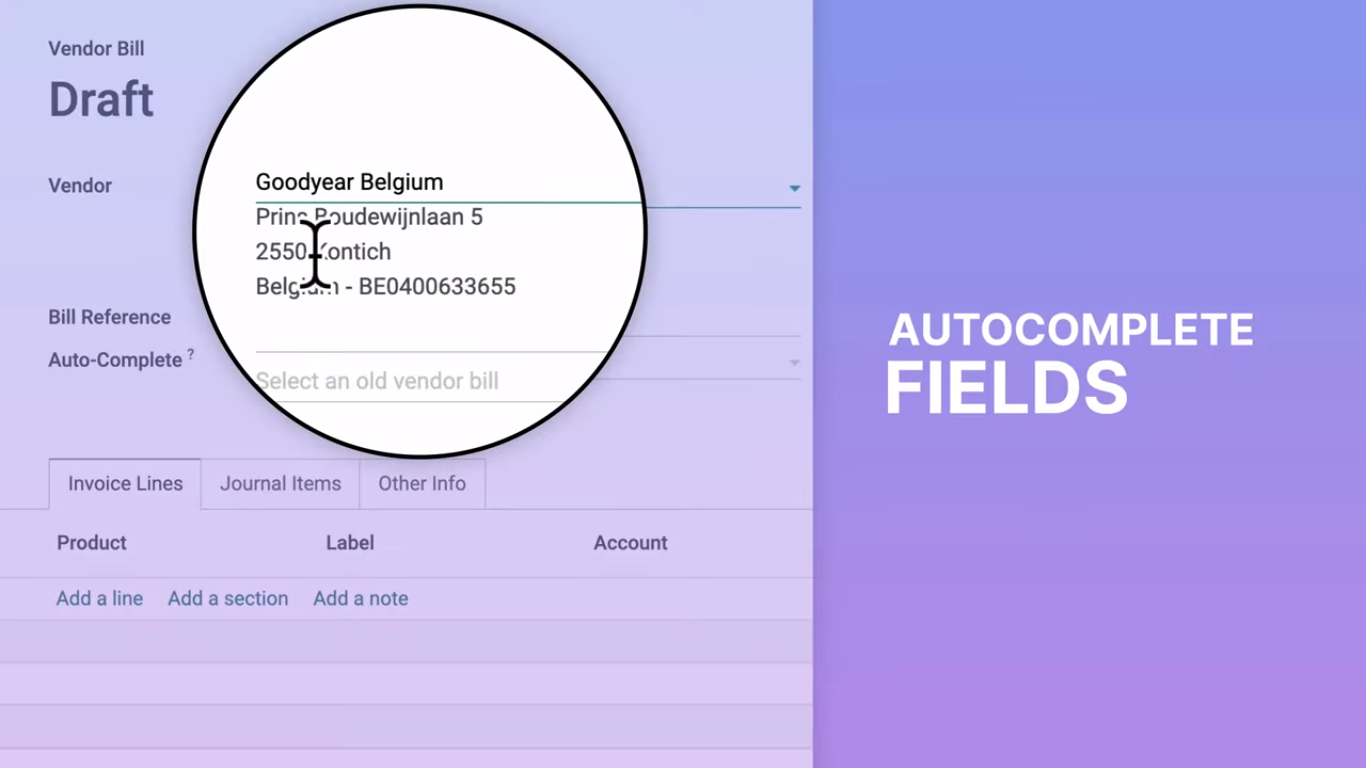The width and height of the screenshot is (1366, 768).
Task: Click the 'Add a section' link
Action: [x=228, y=599]
